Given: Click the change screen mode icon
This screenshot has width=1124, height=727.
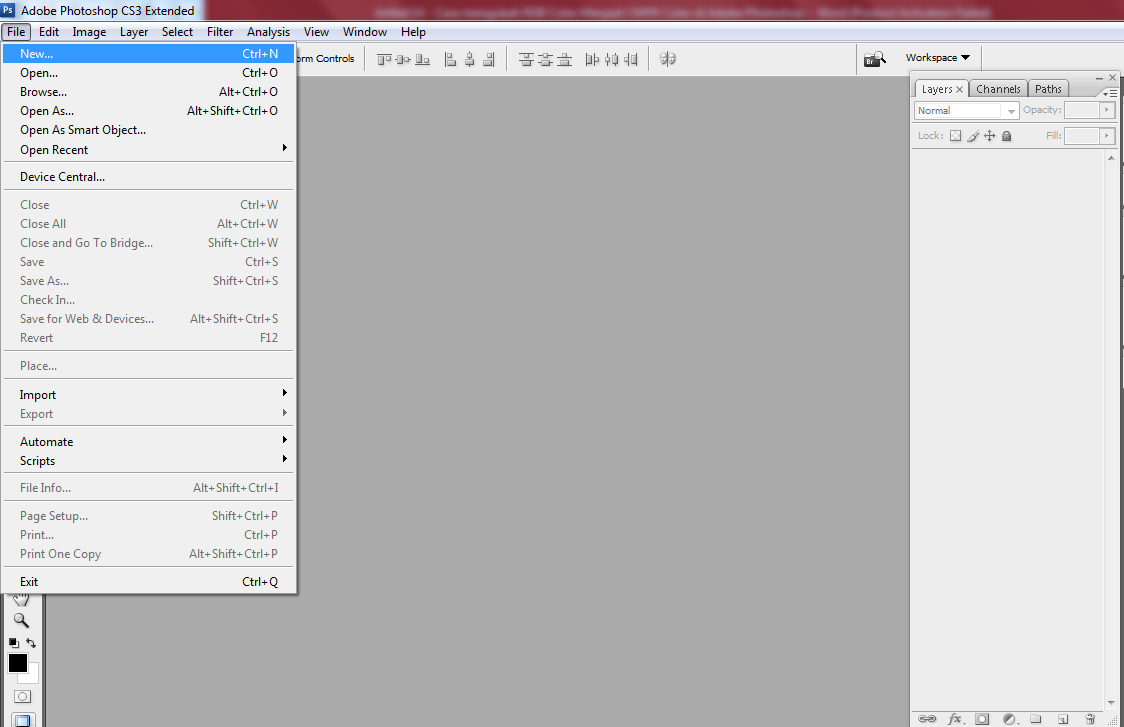Looking at the screenshot, I should [x=22, y=720].
